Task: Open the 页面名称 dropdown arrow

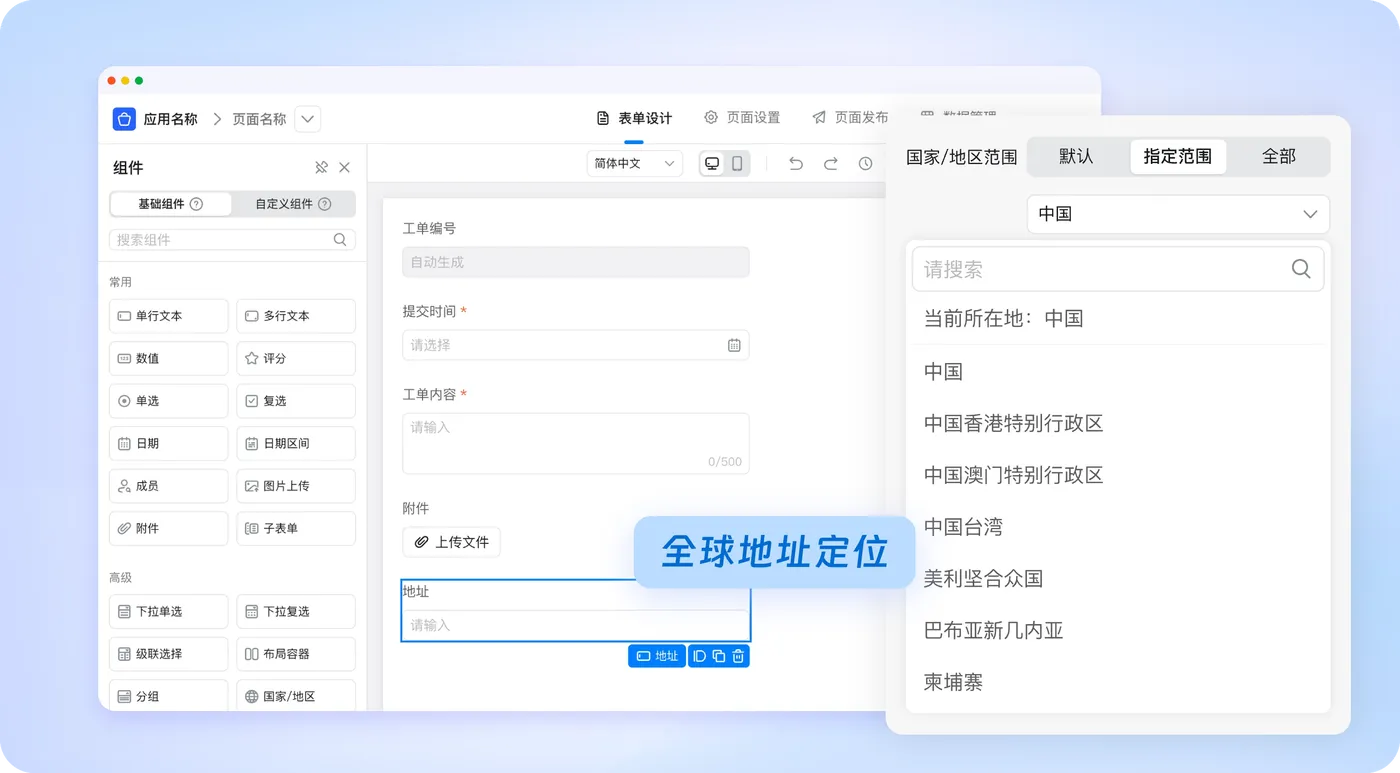Action: pos(308,119)
